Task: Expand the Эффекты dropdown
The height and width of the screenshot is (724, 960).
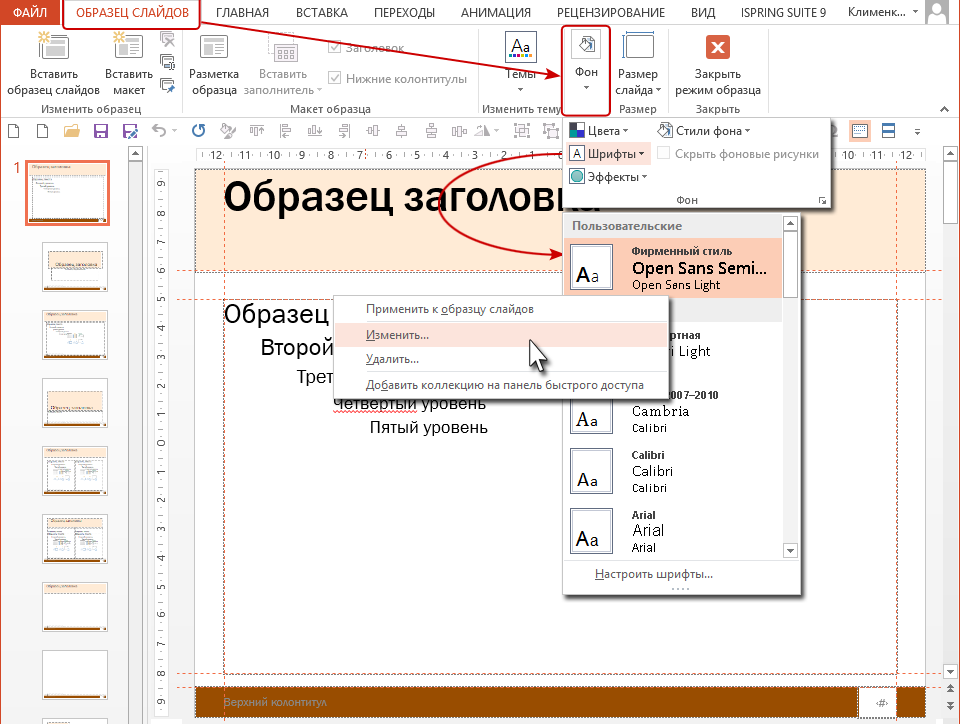Action: (x=608, y=177)
